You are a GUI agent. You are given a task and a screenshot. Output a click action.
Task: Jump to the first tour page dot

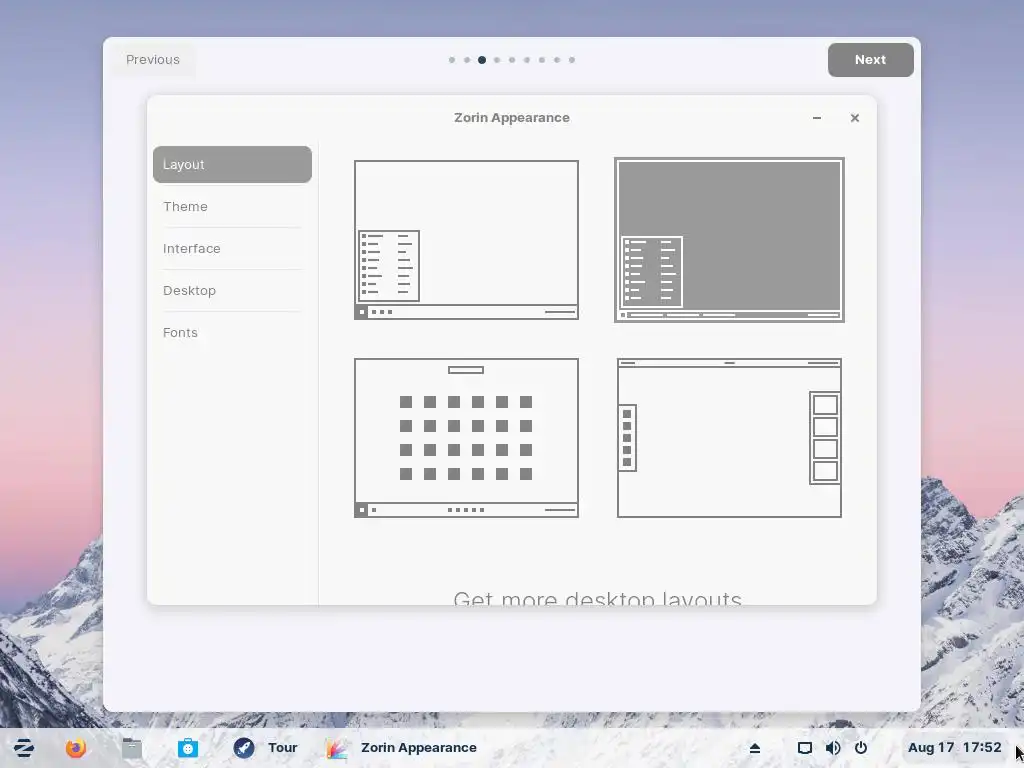(x=452, y=60)
